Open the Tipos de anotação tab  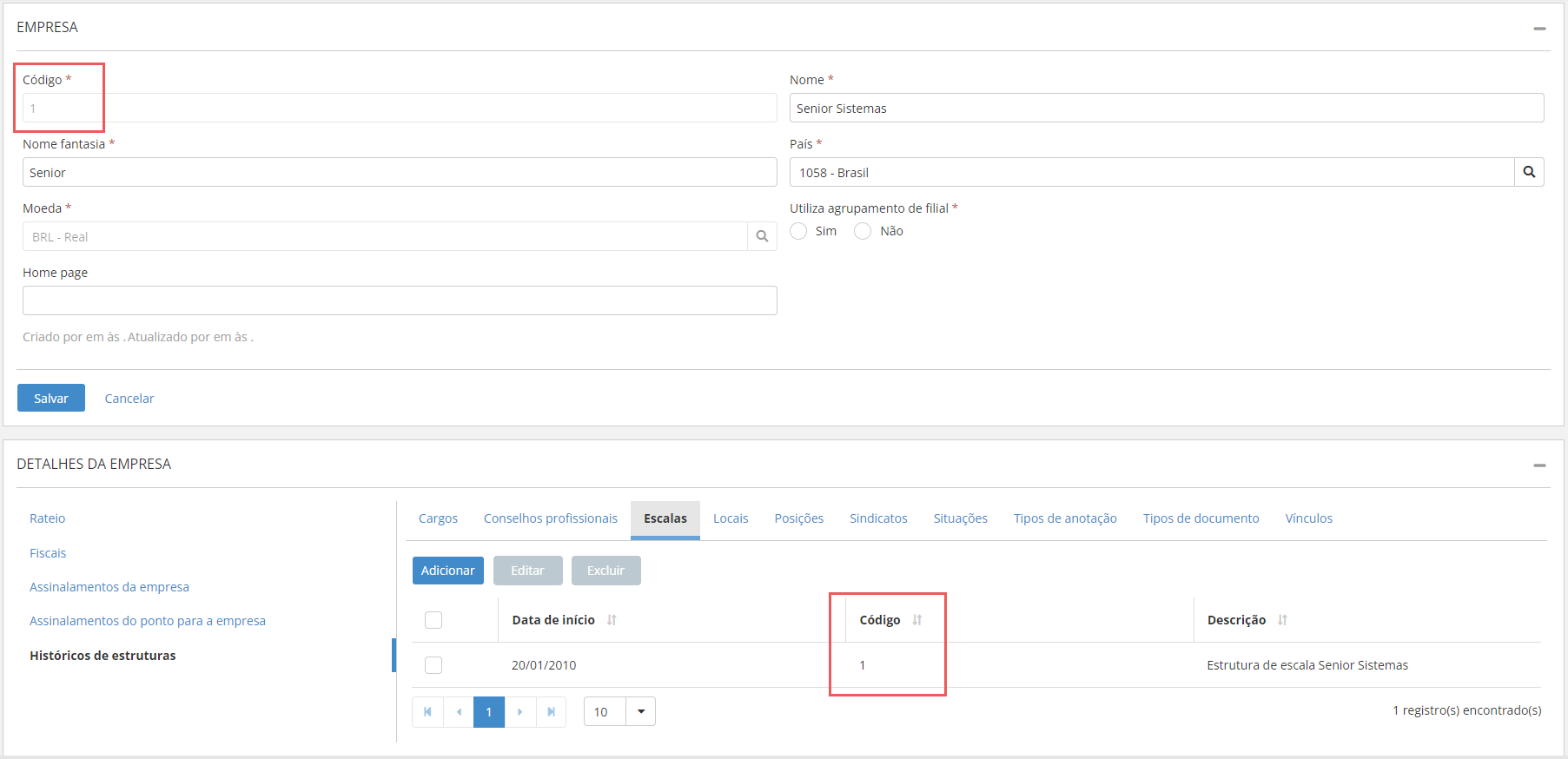[x=1065, y=518]
